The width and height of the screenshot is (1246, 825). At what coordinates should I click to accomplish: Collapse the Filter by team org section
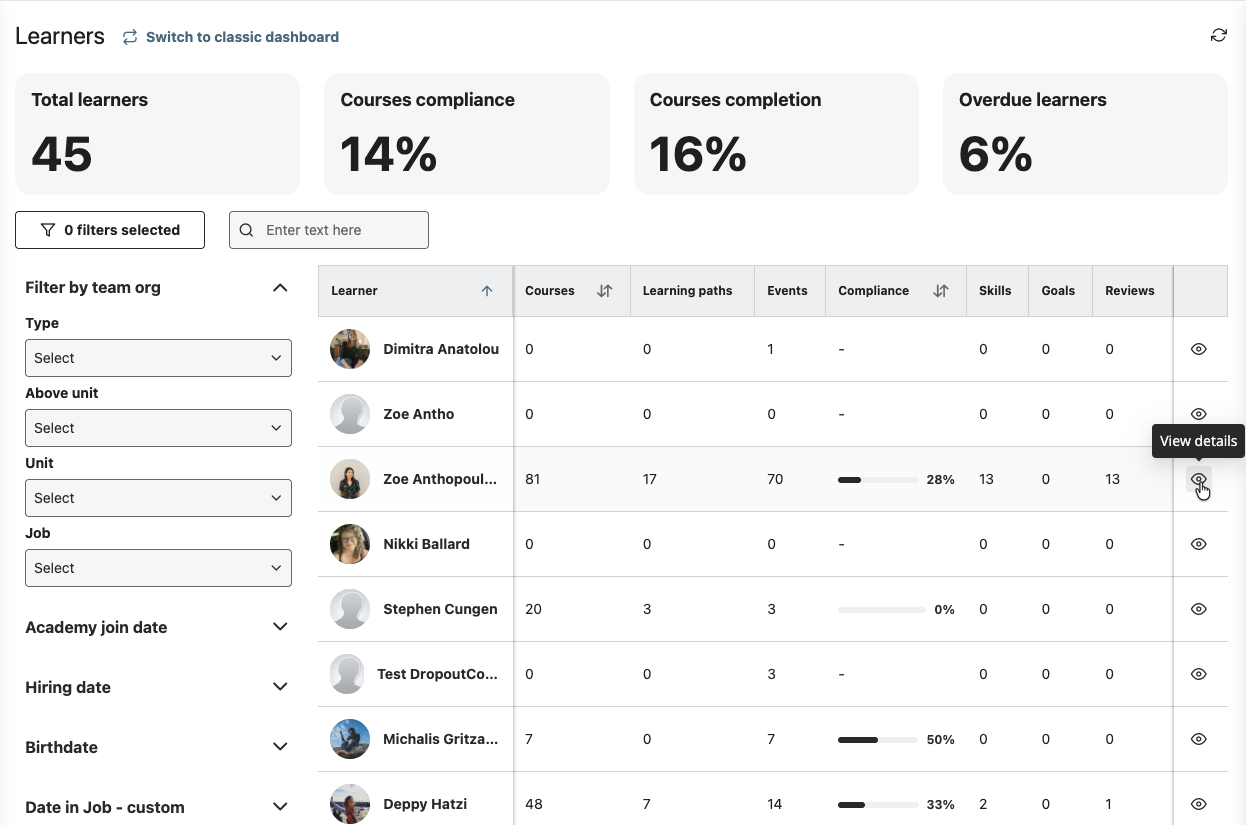coord(280,288)
